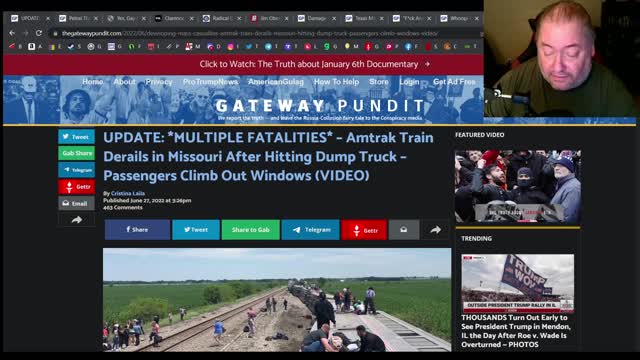
Task: Click the FEATURED VIDEO heading
Action: coord(480,135)
